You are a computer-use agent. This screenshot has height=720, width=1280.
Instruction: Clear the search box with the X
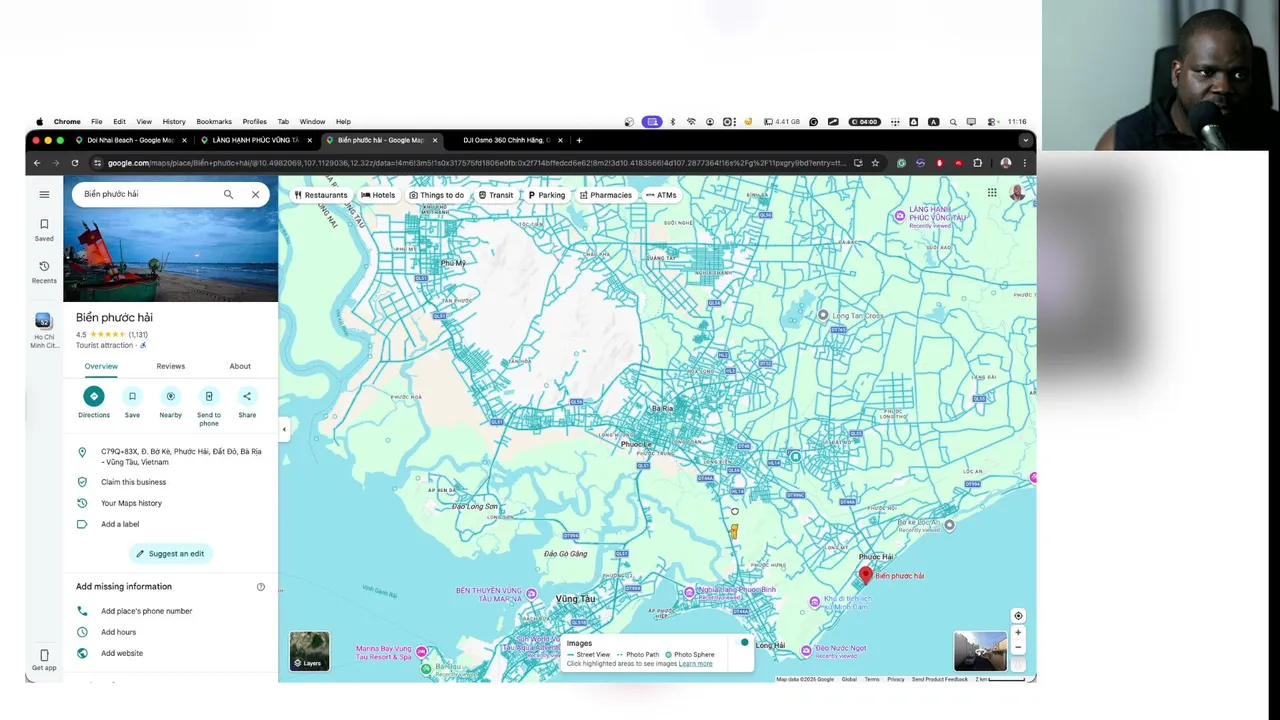255,194
